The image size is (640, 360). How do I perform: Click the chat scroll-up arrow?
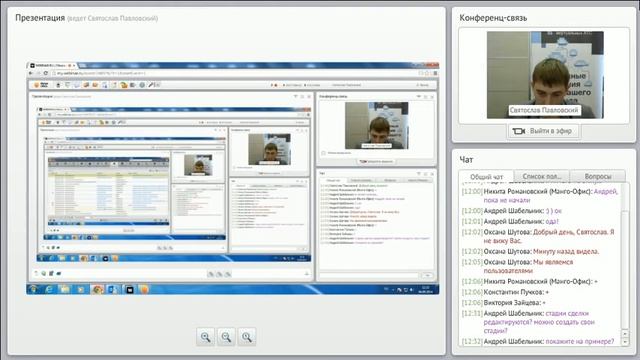(x=625, y=334)
